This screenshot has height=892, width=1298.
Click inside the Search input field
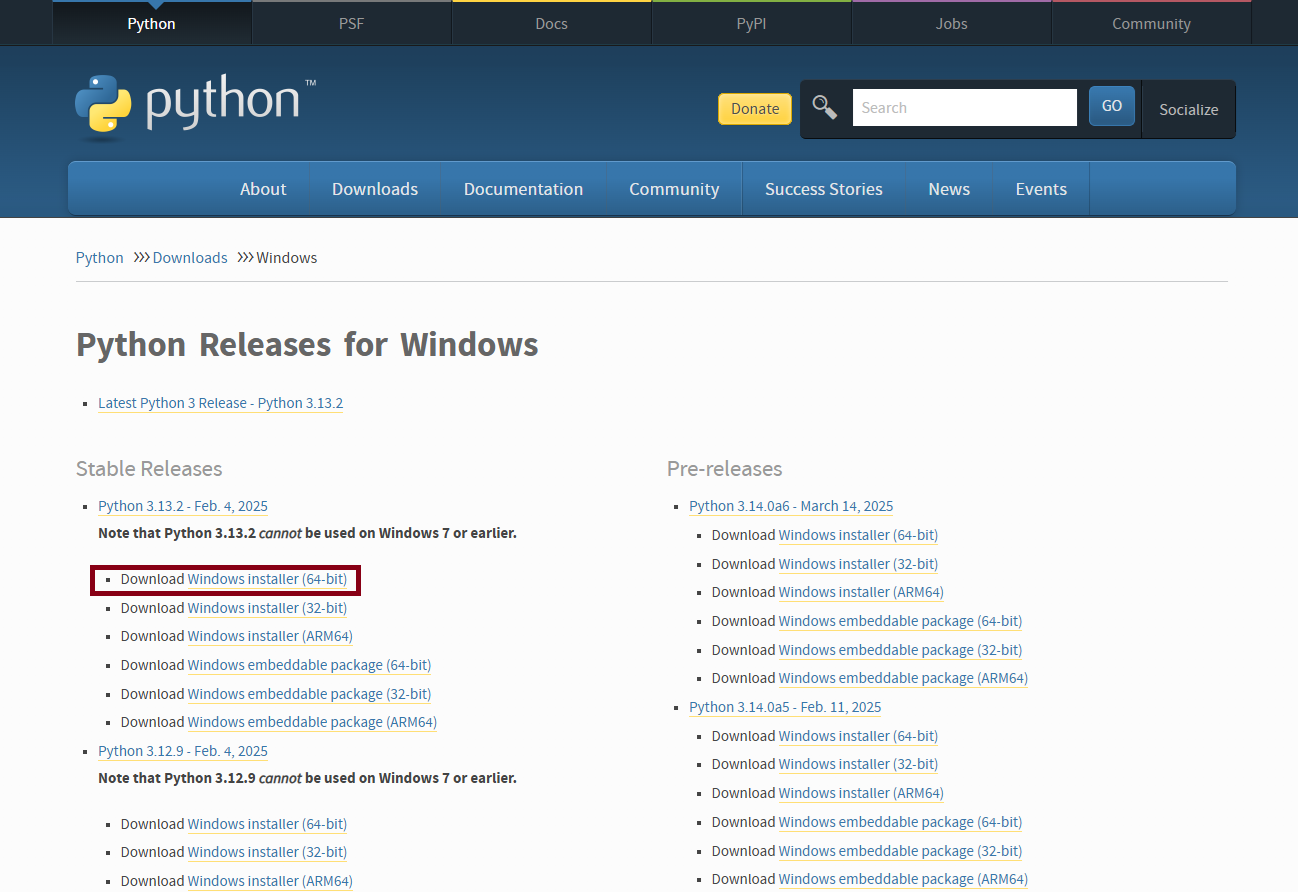pyautogui.click(x=963, y=107)
